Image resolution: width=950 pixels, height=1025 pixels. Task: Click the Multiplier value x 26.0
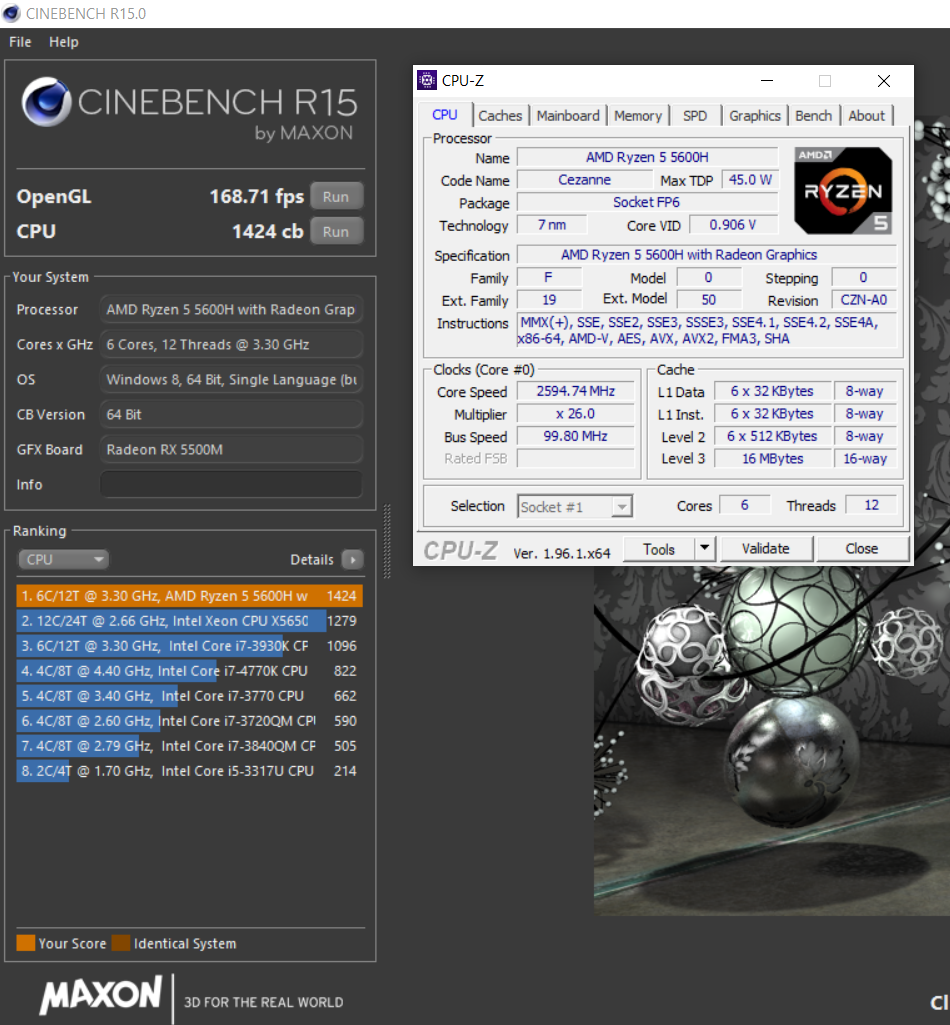click(575, 414)
